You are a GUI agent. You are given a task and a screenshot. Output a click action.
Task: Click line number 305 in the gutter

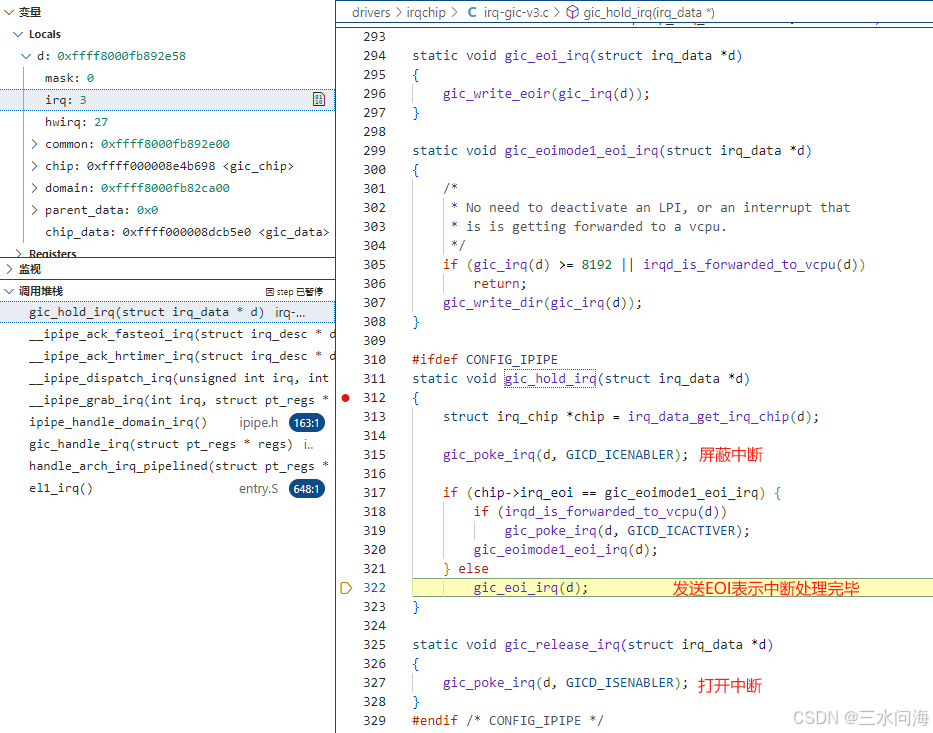[374, 265]
